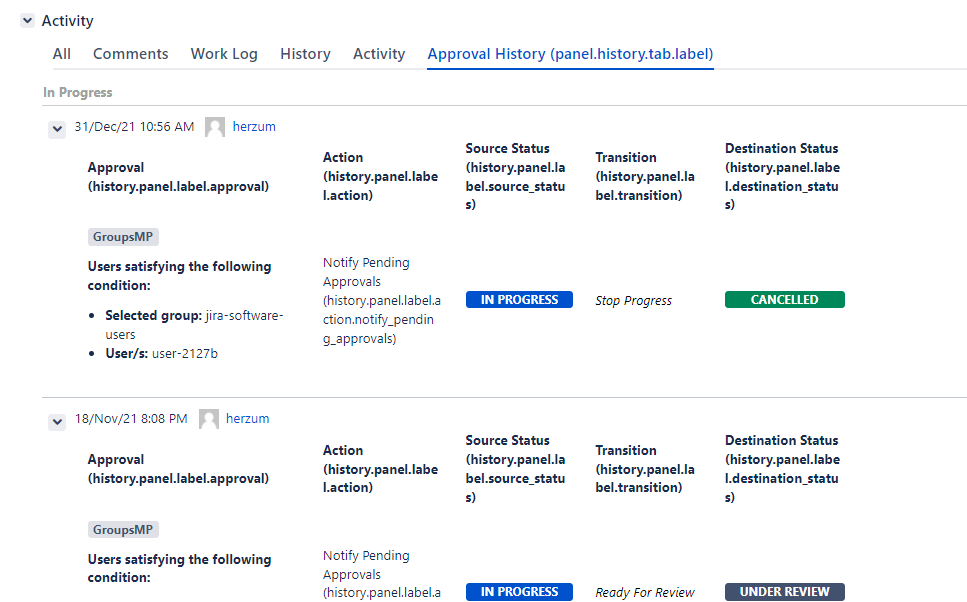The width and height of the screenshot is (967, 602).
Task: Click the Stop Progress transition text
Action: point(633,301)
